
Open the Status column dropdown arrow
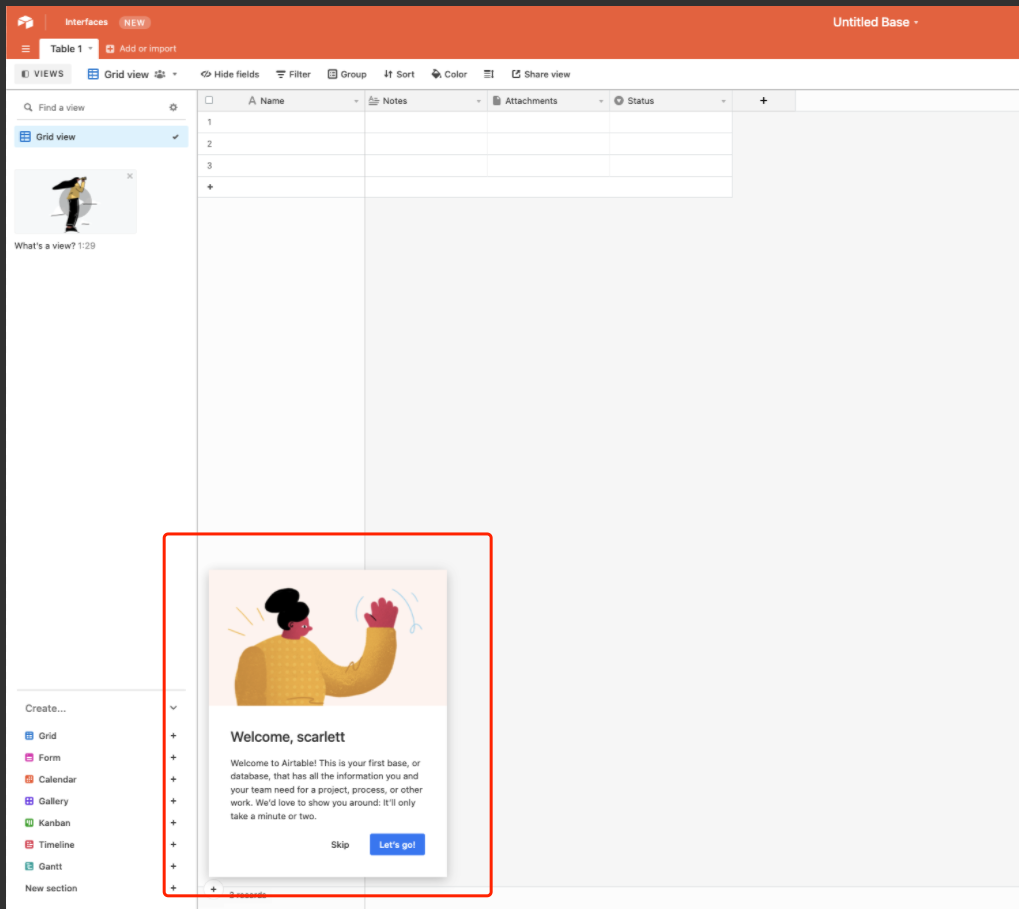tap(723, 101)
